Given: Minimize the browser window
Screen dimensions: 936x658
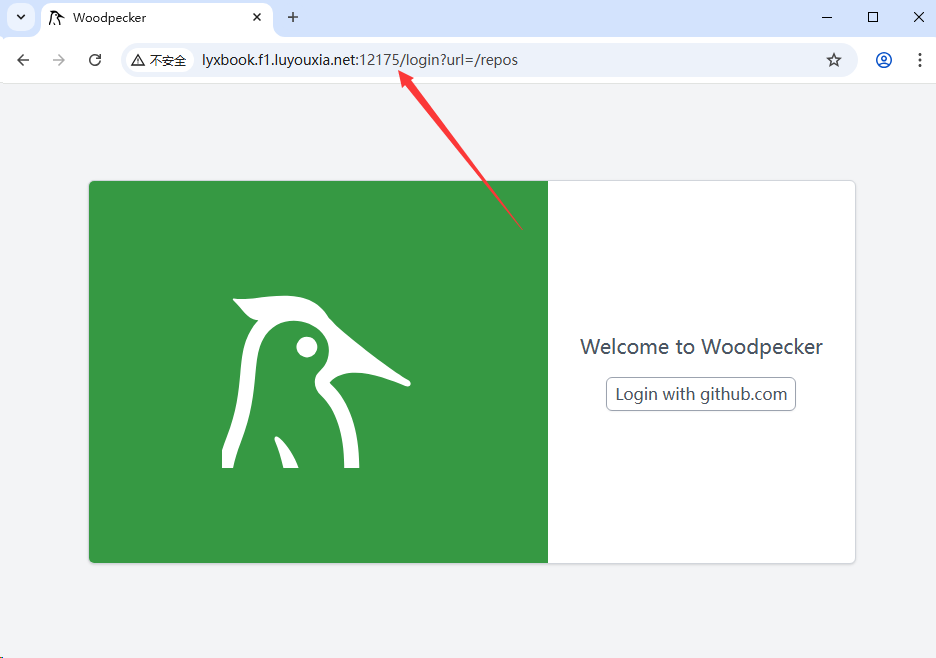Looking at the screenshot, I should coord(828,18).
